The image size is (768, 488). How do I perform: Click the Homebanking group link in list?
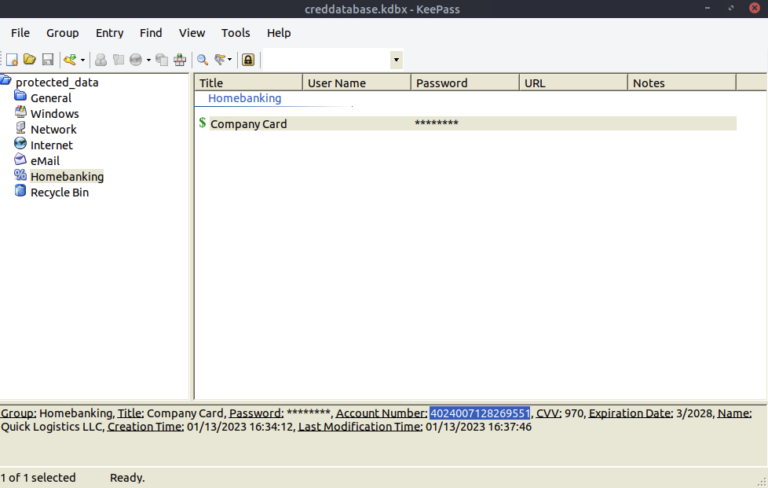point(244,99)
